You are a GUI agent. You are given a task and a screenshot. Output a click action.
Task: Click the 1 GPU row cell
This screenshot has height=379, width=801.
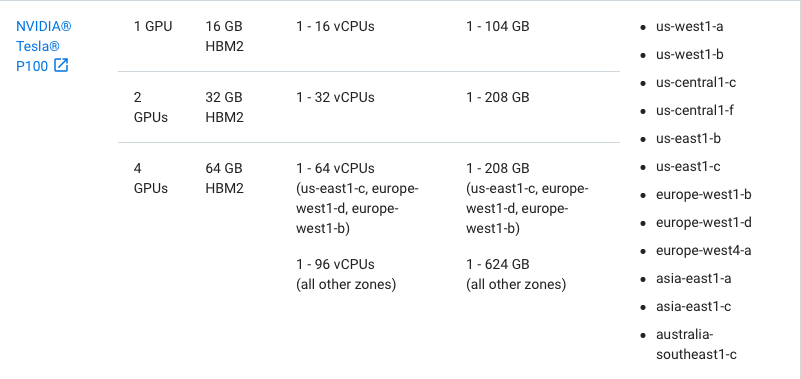click(x=153, y=27)
